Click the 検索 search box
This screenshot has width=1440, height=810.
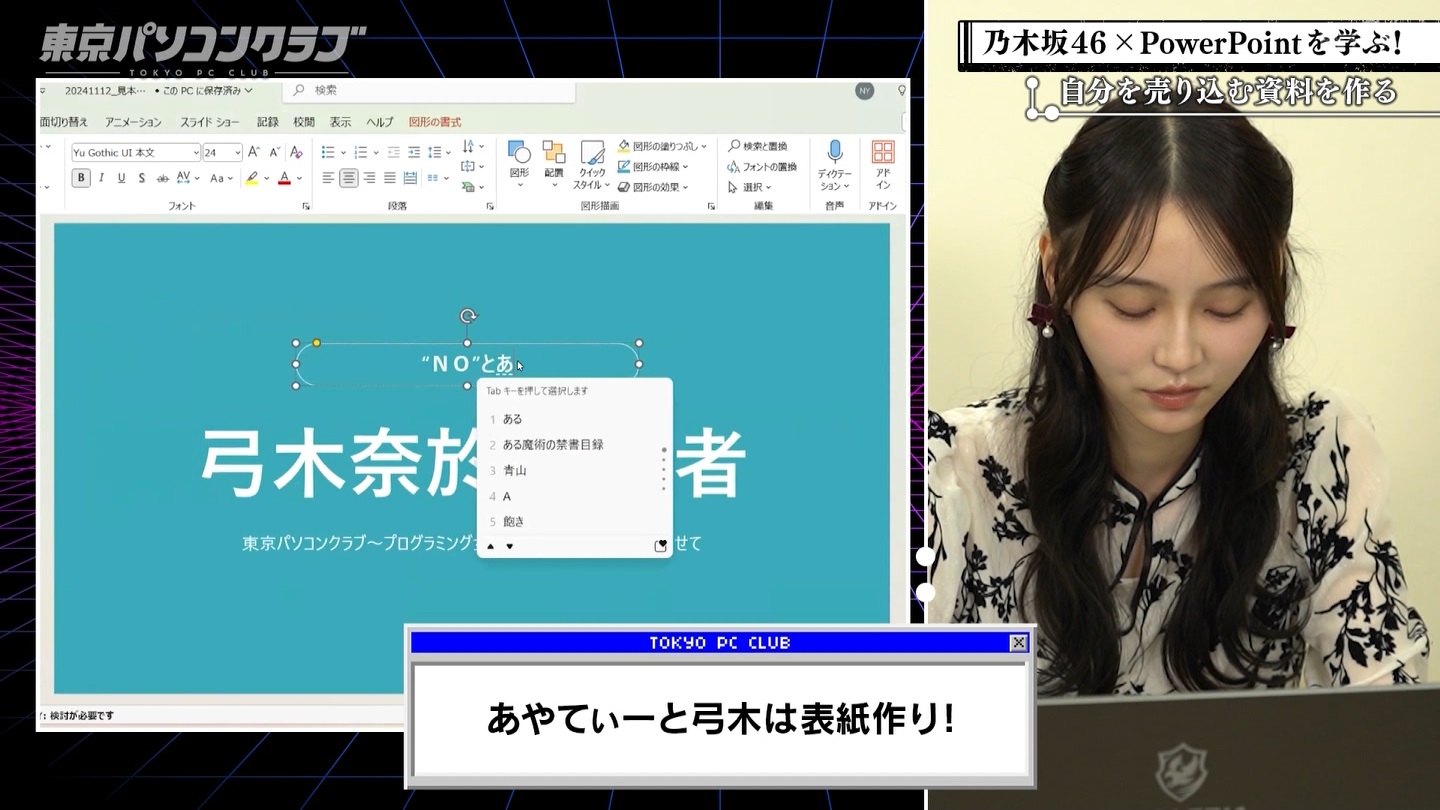(429, 90)
